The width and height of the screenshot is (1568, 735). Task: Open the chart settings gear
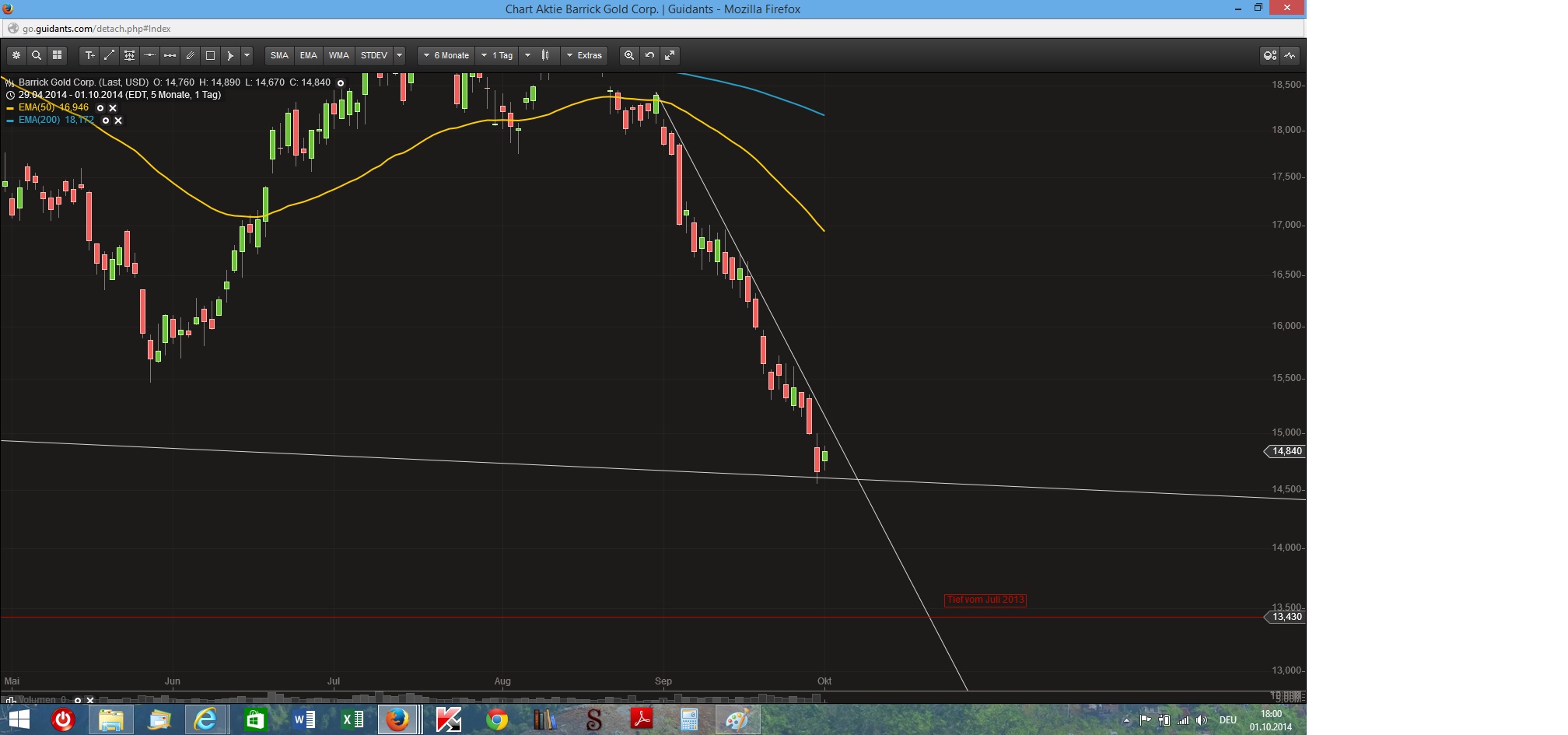click(x=16, y=55)
